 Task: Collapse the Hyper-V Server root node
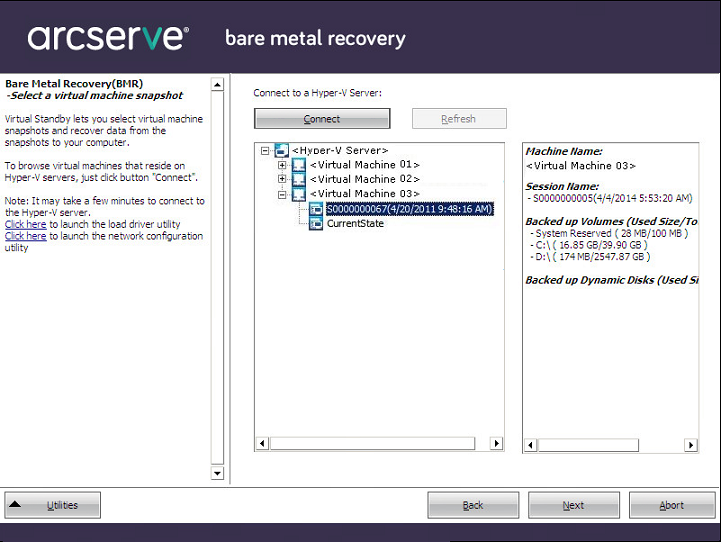265,151
